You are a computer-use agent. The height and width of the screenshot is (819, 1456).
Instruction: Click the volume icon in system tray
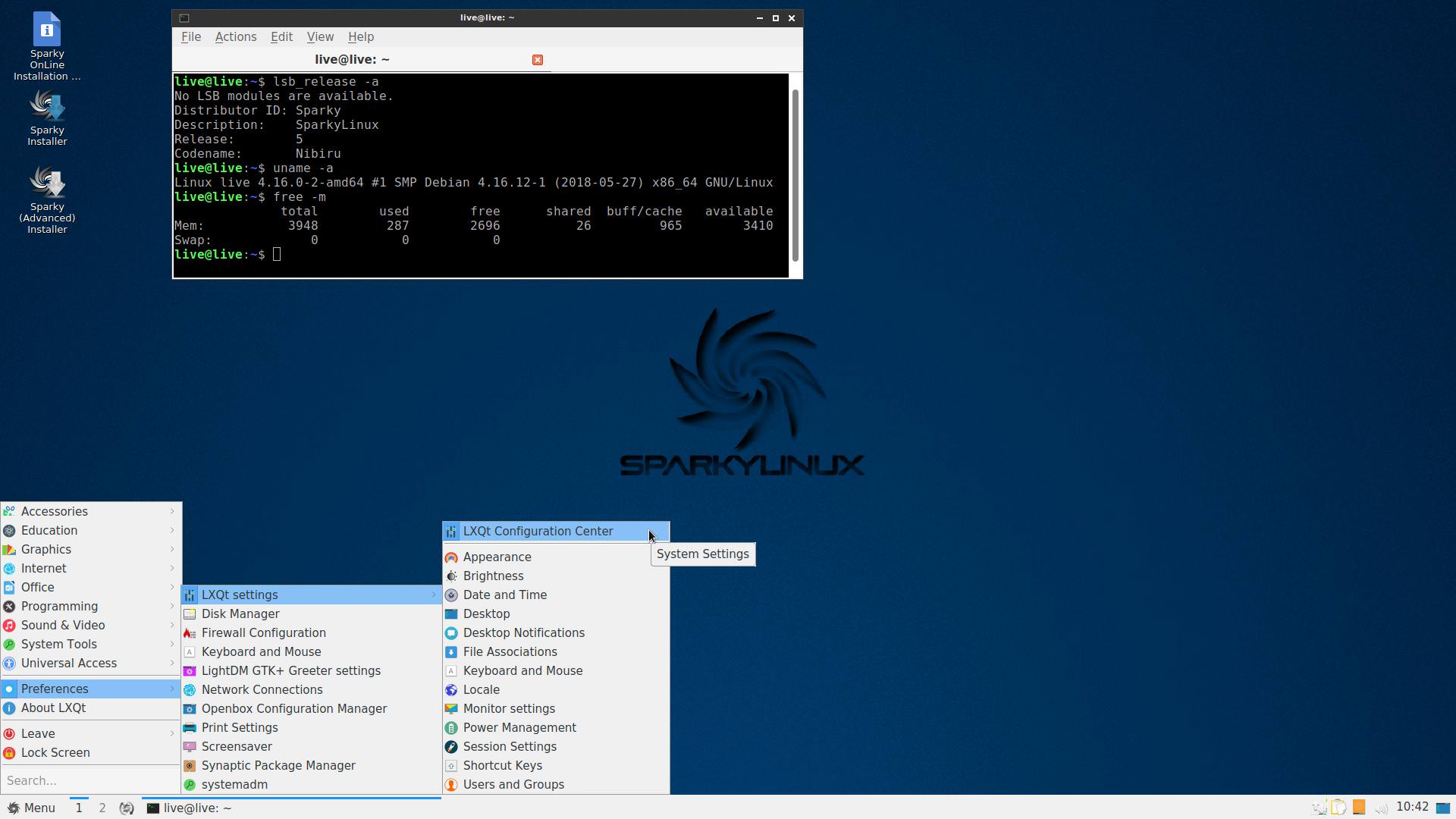[1381, 808]
